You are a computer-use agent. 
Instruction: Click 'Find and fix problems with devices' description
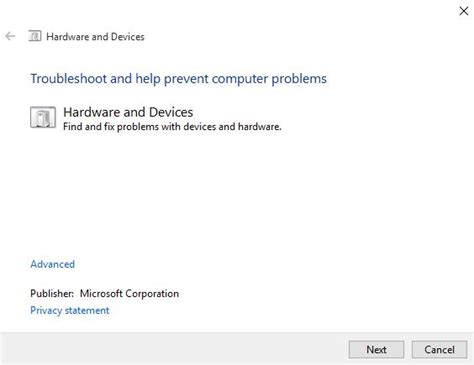click(172, 127)
